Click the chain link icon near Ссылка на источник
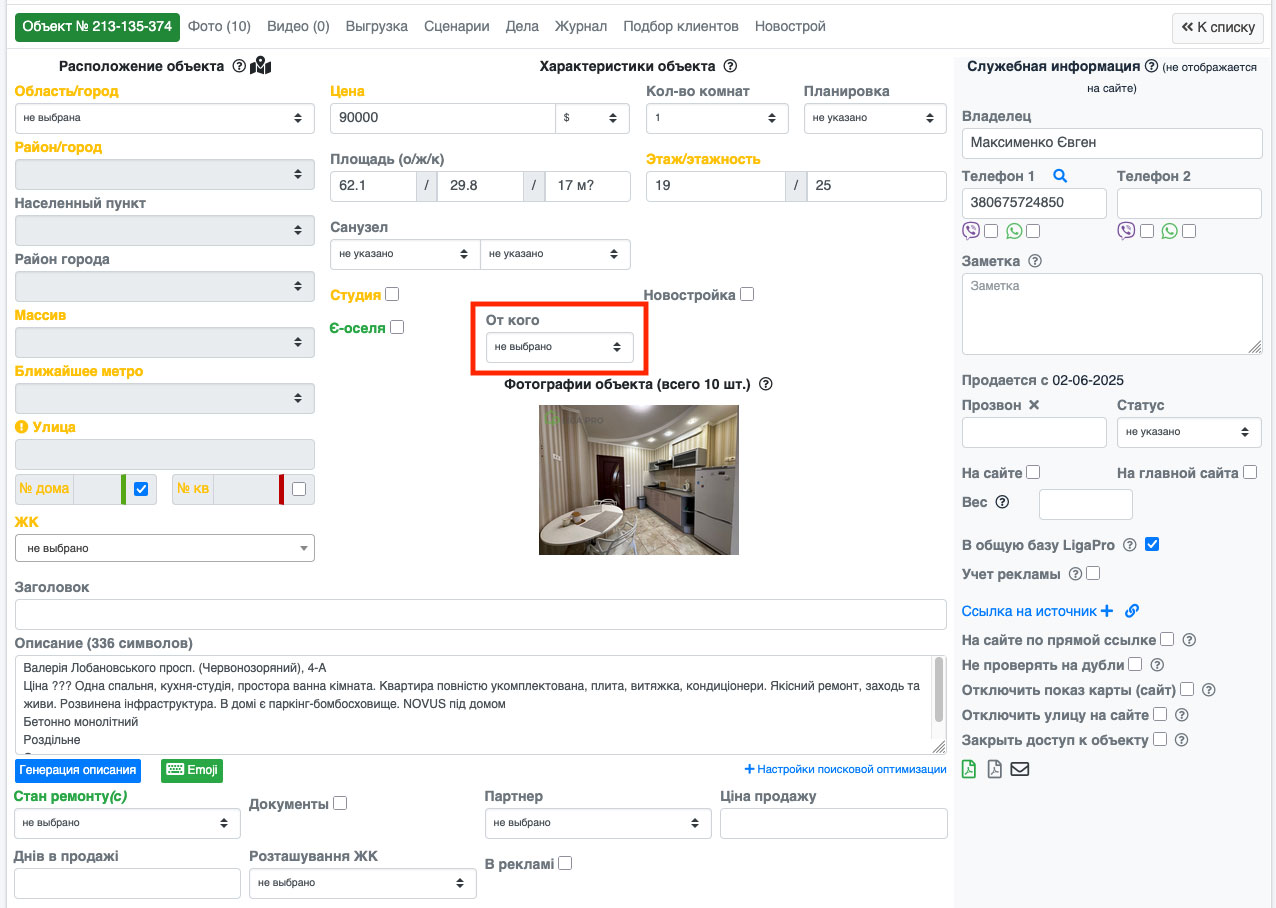The height and width of the screenshot is (908, 1276). pos(1132,611)
